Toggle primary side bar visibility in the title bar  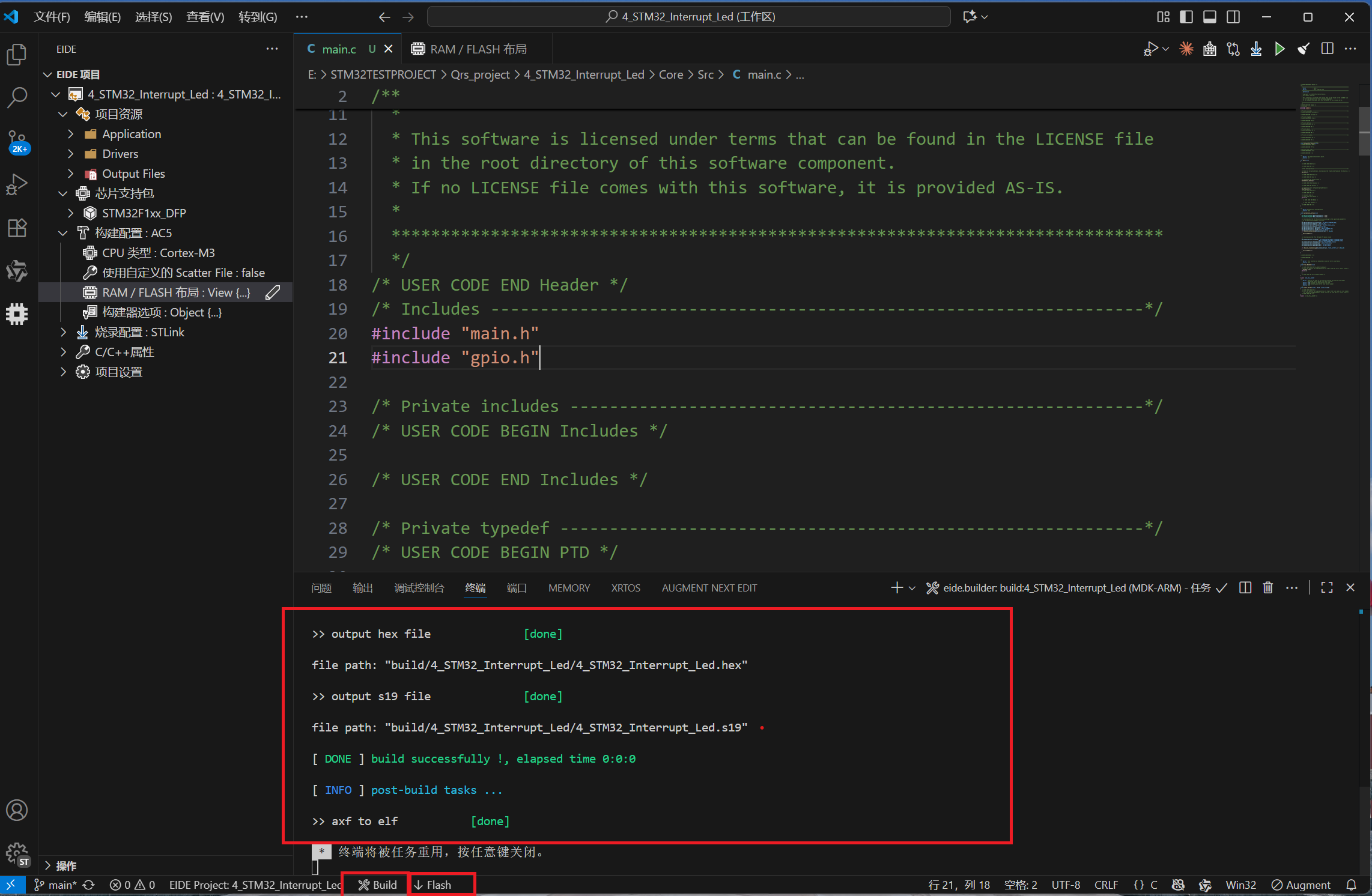[x=1186, y=17]
